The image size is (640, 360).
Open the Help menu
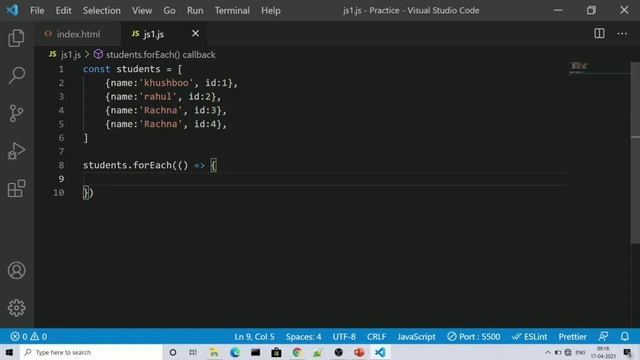[271, 10]
